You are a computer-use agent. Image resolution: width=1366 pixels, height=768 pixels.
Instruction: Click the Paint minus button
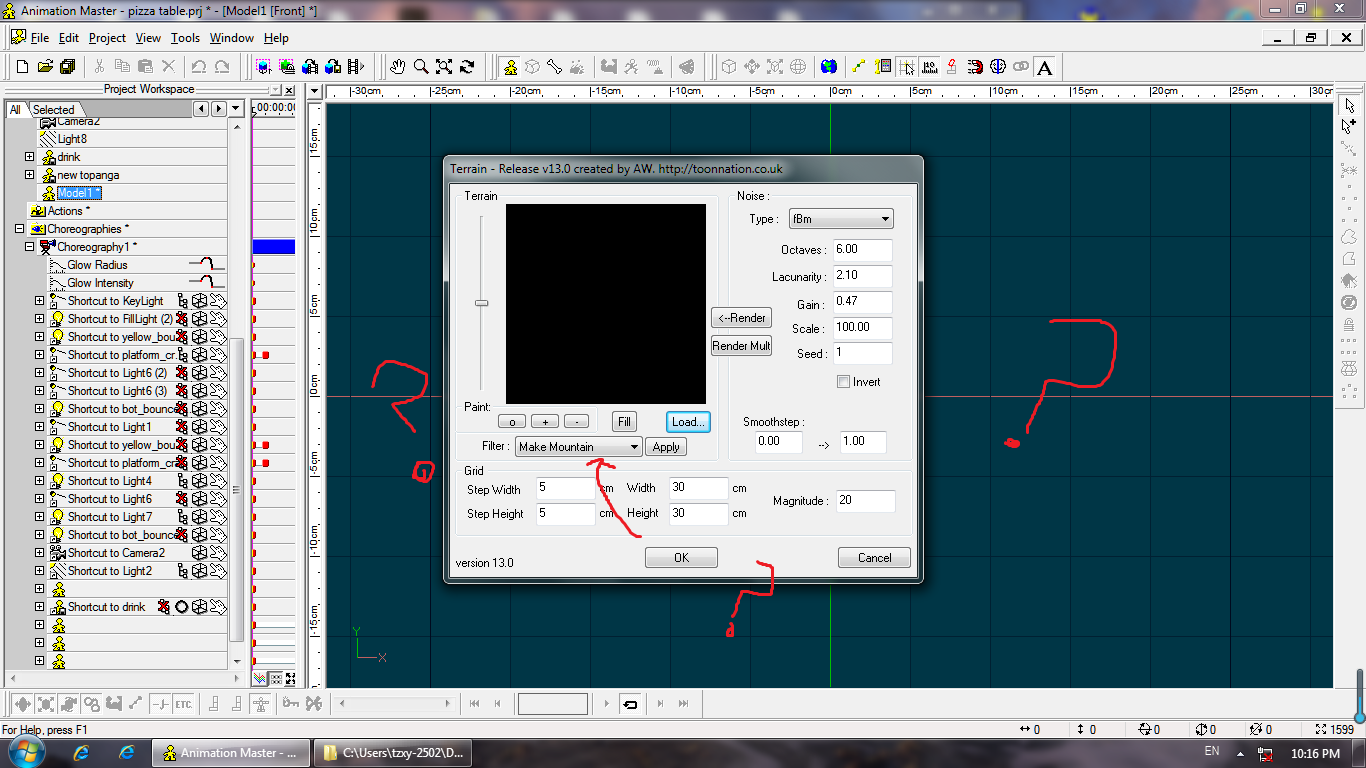(576, 422)
